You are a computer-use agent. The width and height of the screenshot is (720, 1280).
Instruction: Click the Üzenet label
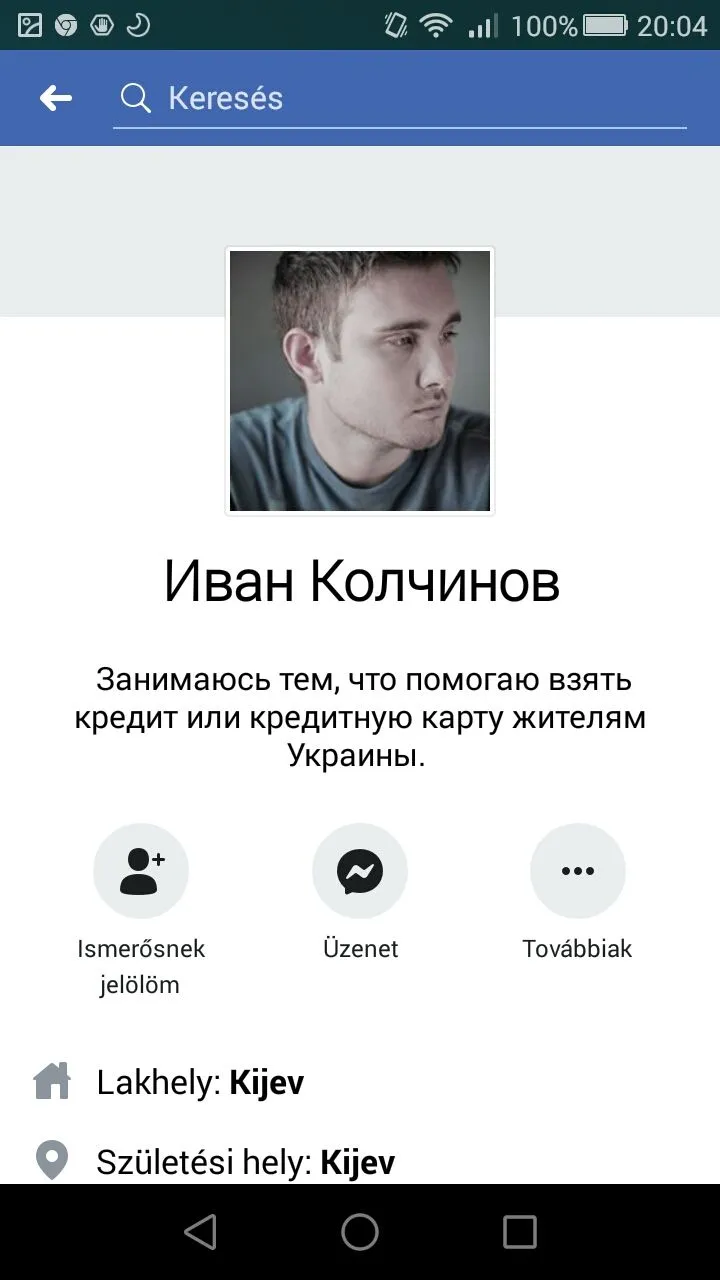coord(360,948)
